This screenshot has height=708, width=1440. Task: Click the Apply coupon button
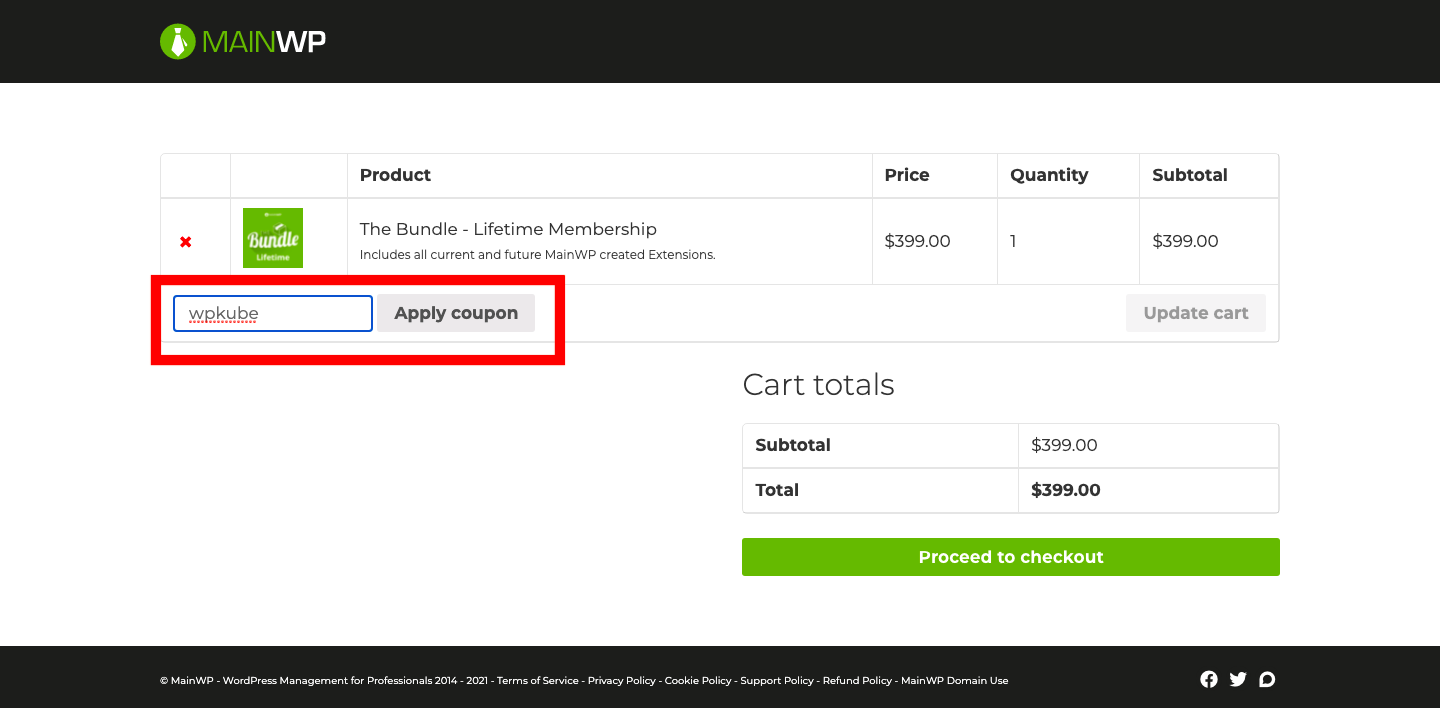(456, 313)
